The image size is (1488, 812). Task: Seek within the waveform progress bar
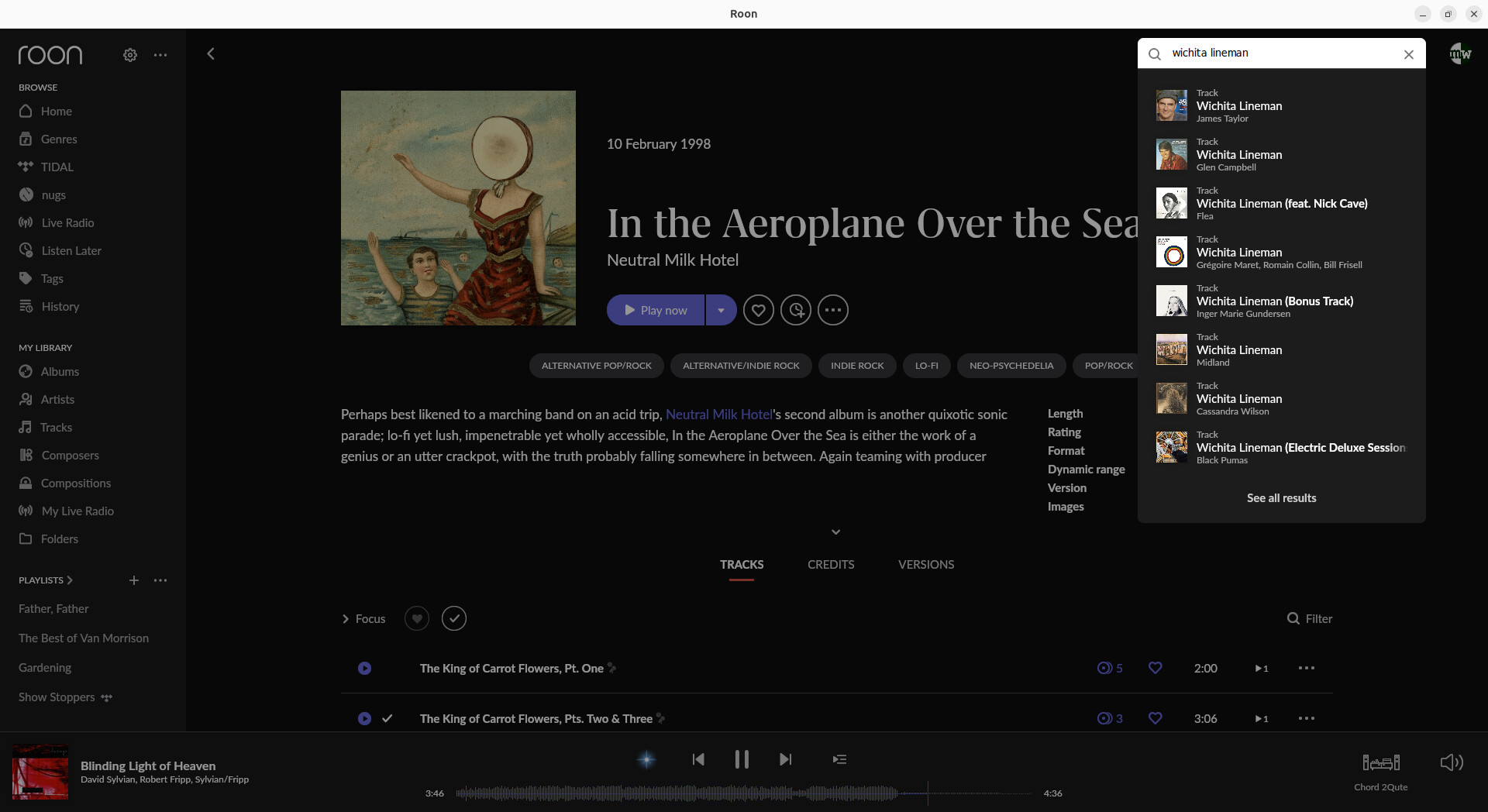tap(744, 793)
